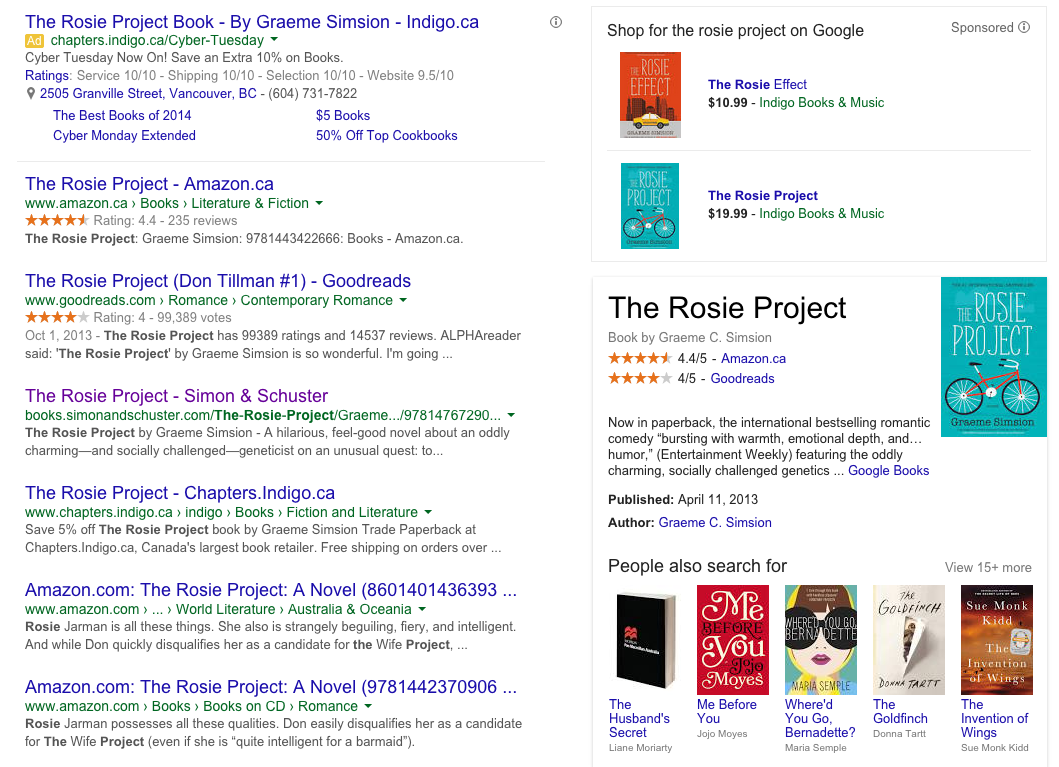Open the Cyber Monday Extended sitelink

click(124, 135)
